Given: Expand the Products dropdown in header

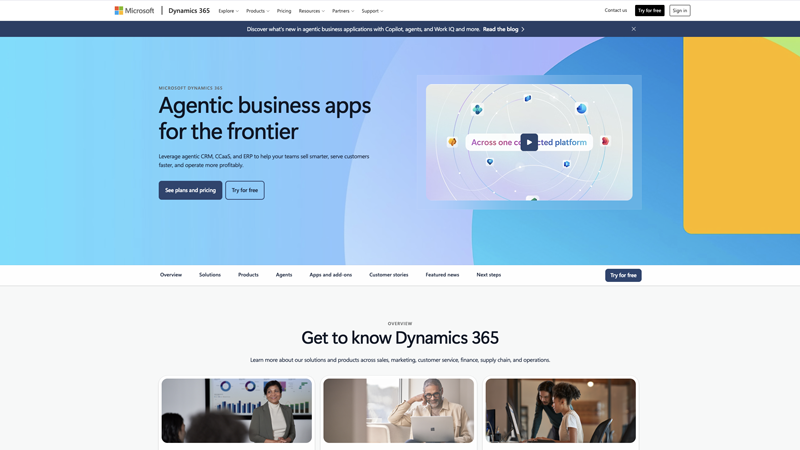Looking at the screenshot, I should [x=258, y=11].
